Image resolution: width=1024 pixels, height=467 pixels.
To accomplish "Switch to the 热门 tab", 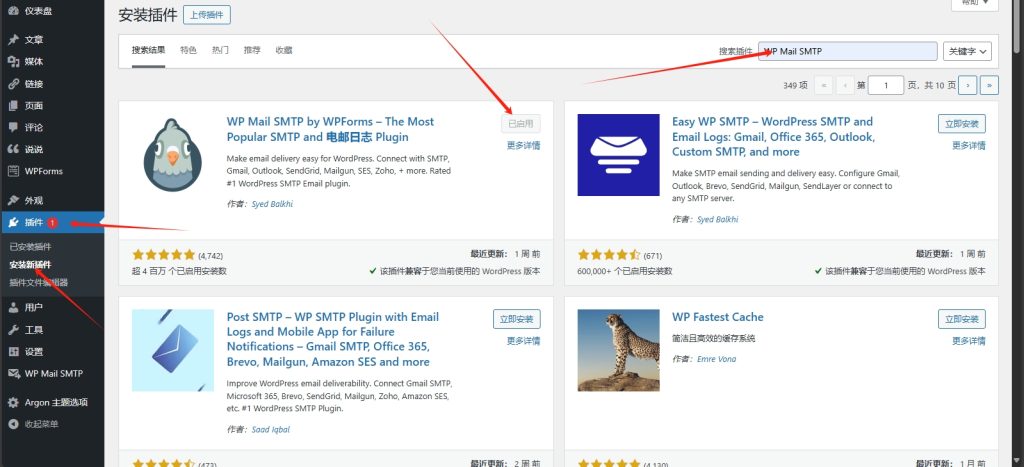I will 220,50.
